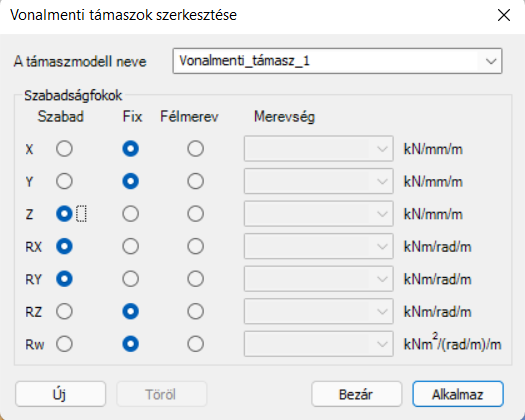525x420 pixels.
Task: Click the Alkalmaz button
Action: (x=458, y=394)
